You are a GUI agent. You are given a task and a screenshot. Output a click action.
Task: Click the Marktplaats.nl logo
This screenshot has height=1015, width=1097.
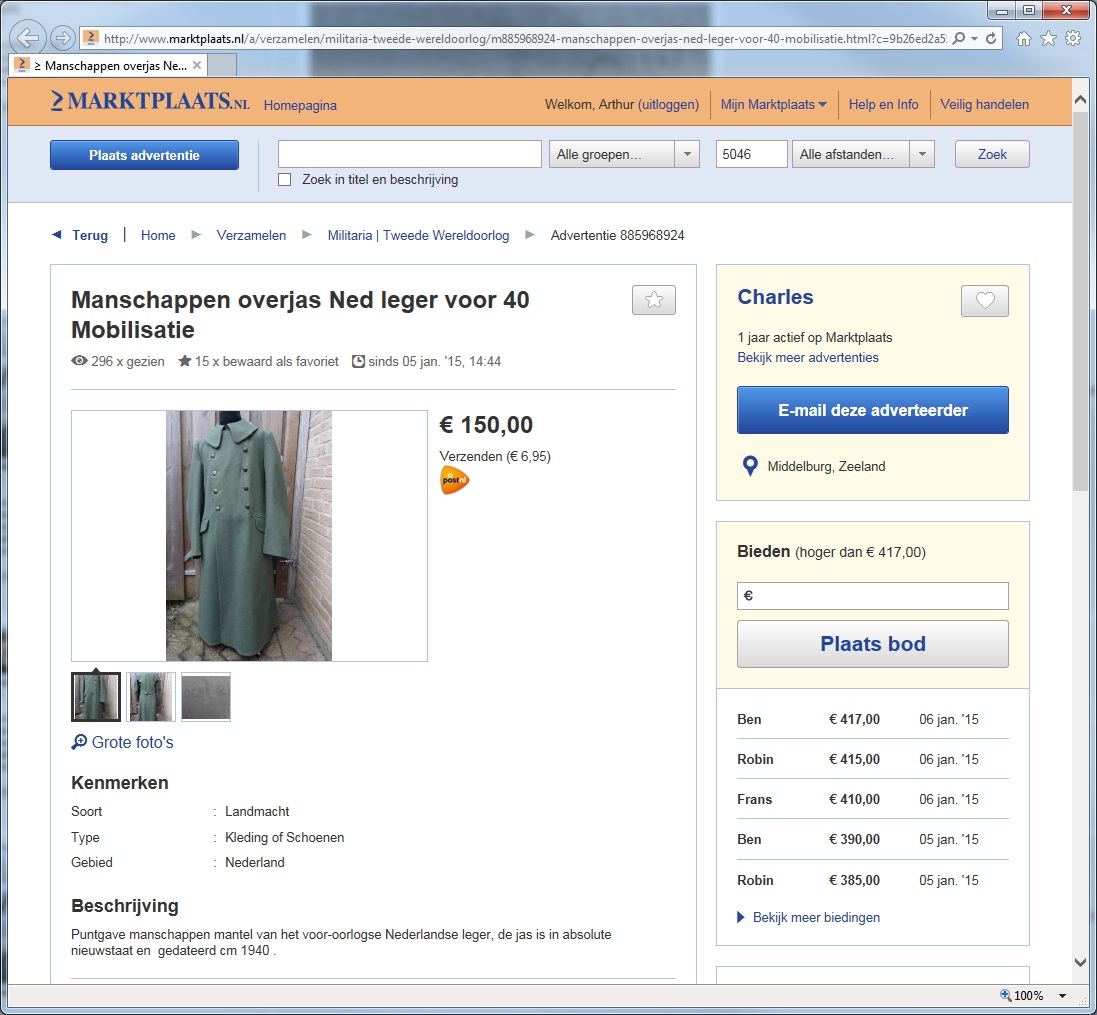click(150, 102)
